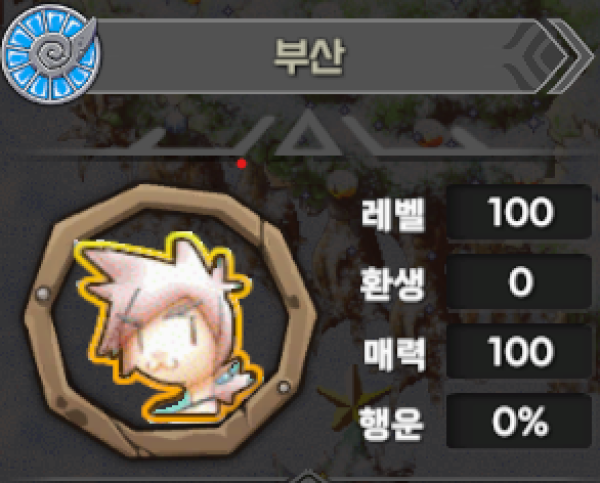Click the blue ammonite shell emblem icon
The width and height of the screenshot is (600, 483).
[x=51, y=54]
